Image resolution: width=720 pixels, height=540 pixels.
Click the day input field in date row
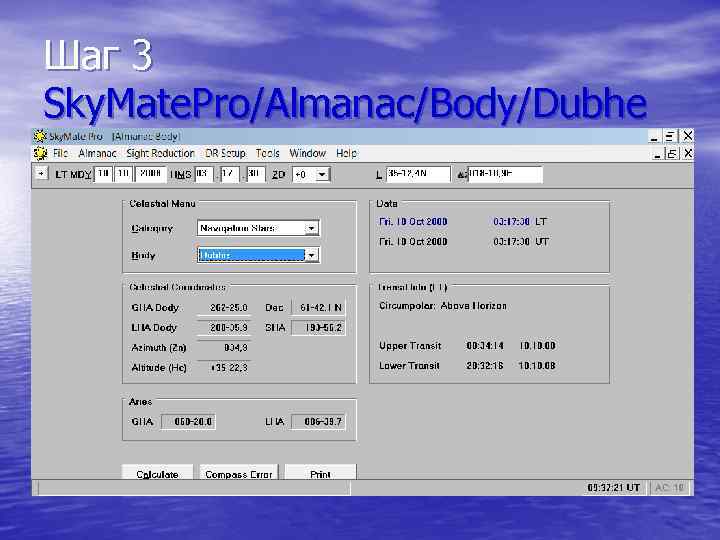(123, 174)
